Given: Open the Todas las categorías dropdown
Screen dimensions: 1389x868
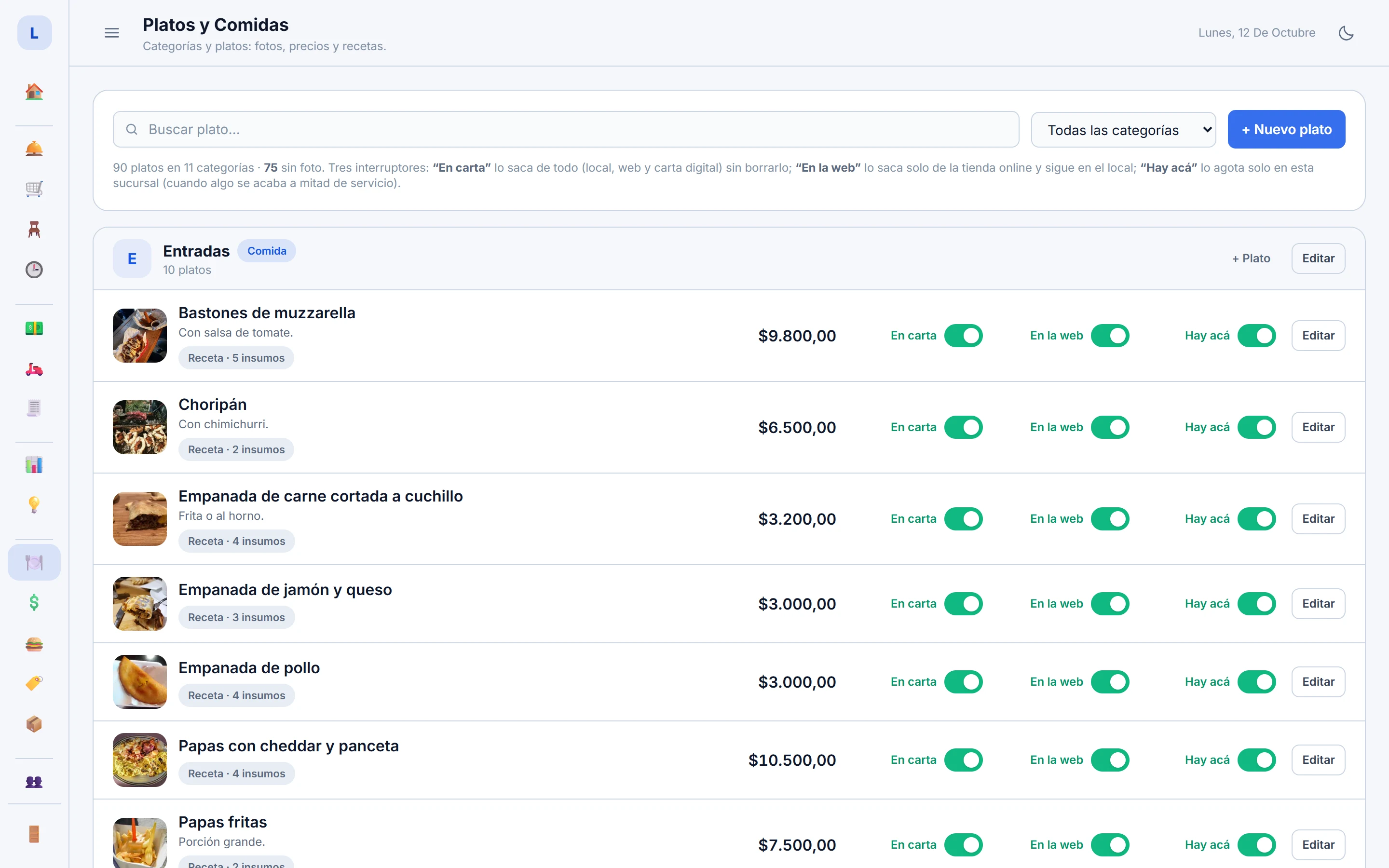Looking at the screenshot, I should (1123, 130).
